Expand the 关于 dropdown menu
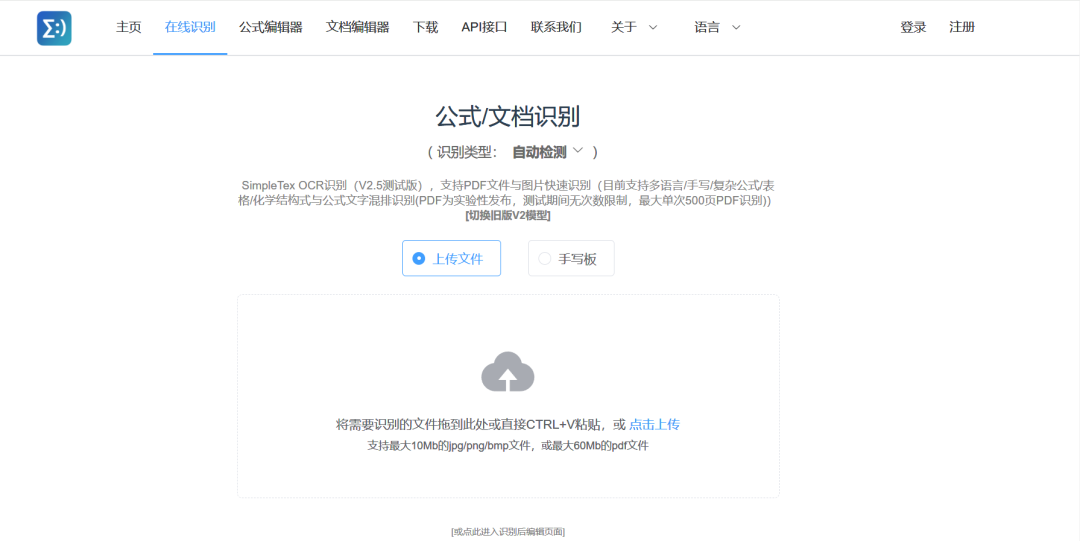 634,27
